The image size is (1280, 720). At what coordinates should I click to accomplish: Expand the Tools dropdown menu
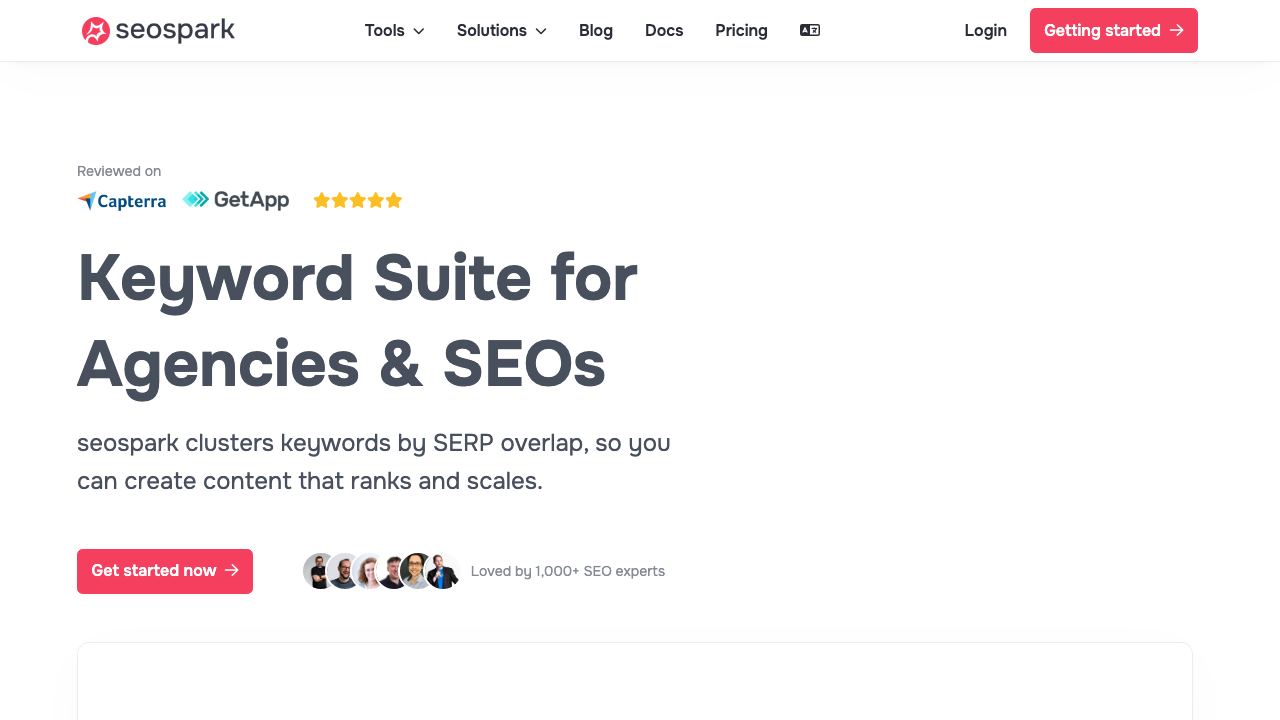click(394, 31)
